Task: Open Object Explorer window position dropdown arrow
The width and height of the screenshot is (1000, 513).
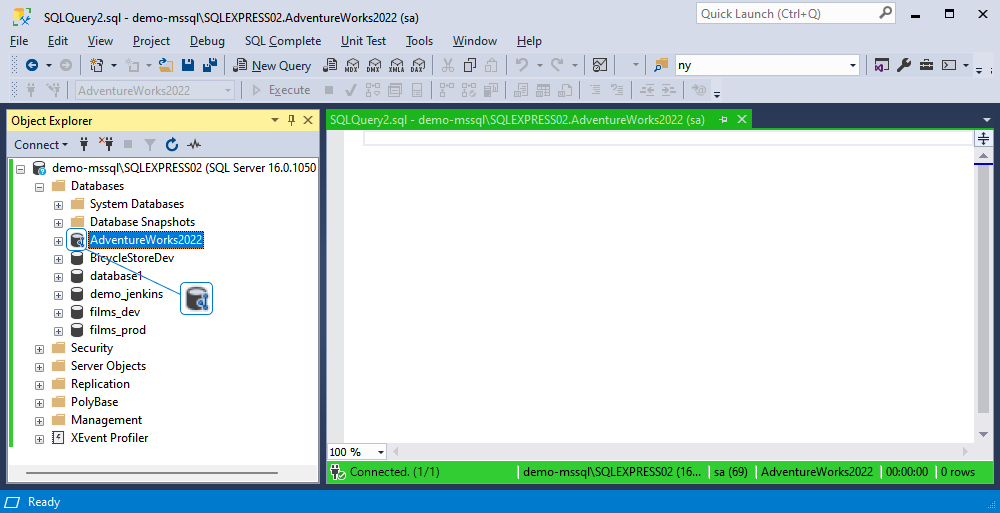Action: (x=275, y=120)
